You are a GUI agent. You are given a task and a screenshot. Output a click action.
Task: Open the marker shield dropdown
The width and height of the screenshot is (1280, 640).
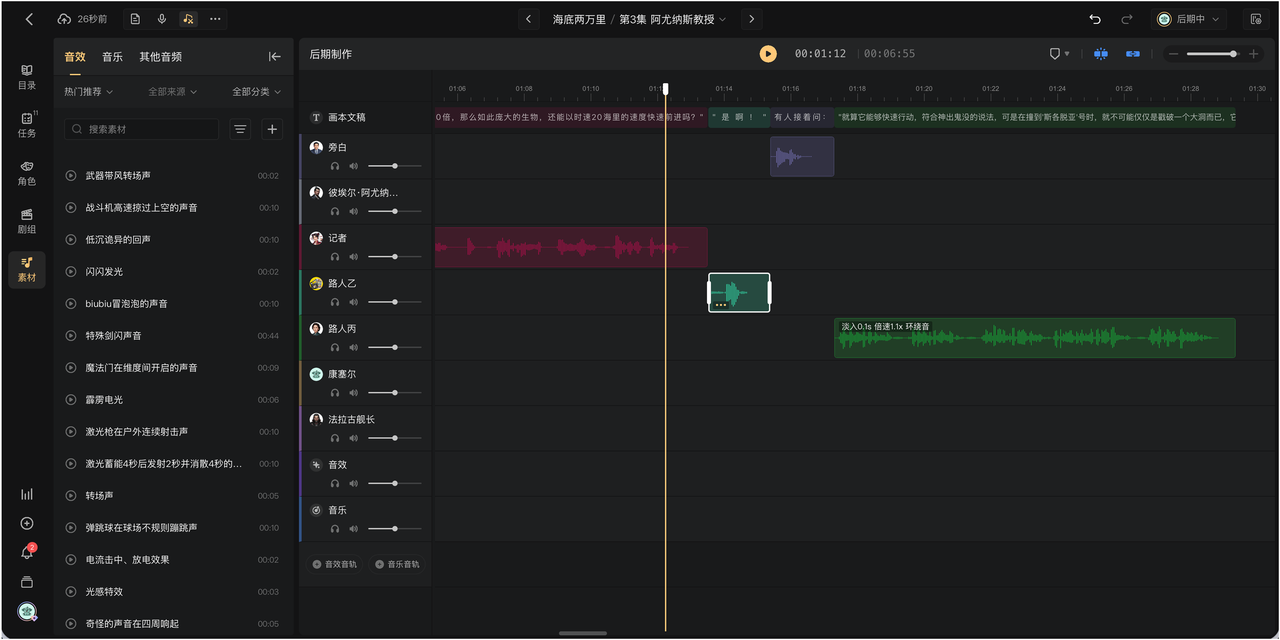coord(1059,54)
